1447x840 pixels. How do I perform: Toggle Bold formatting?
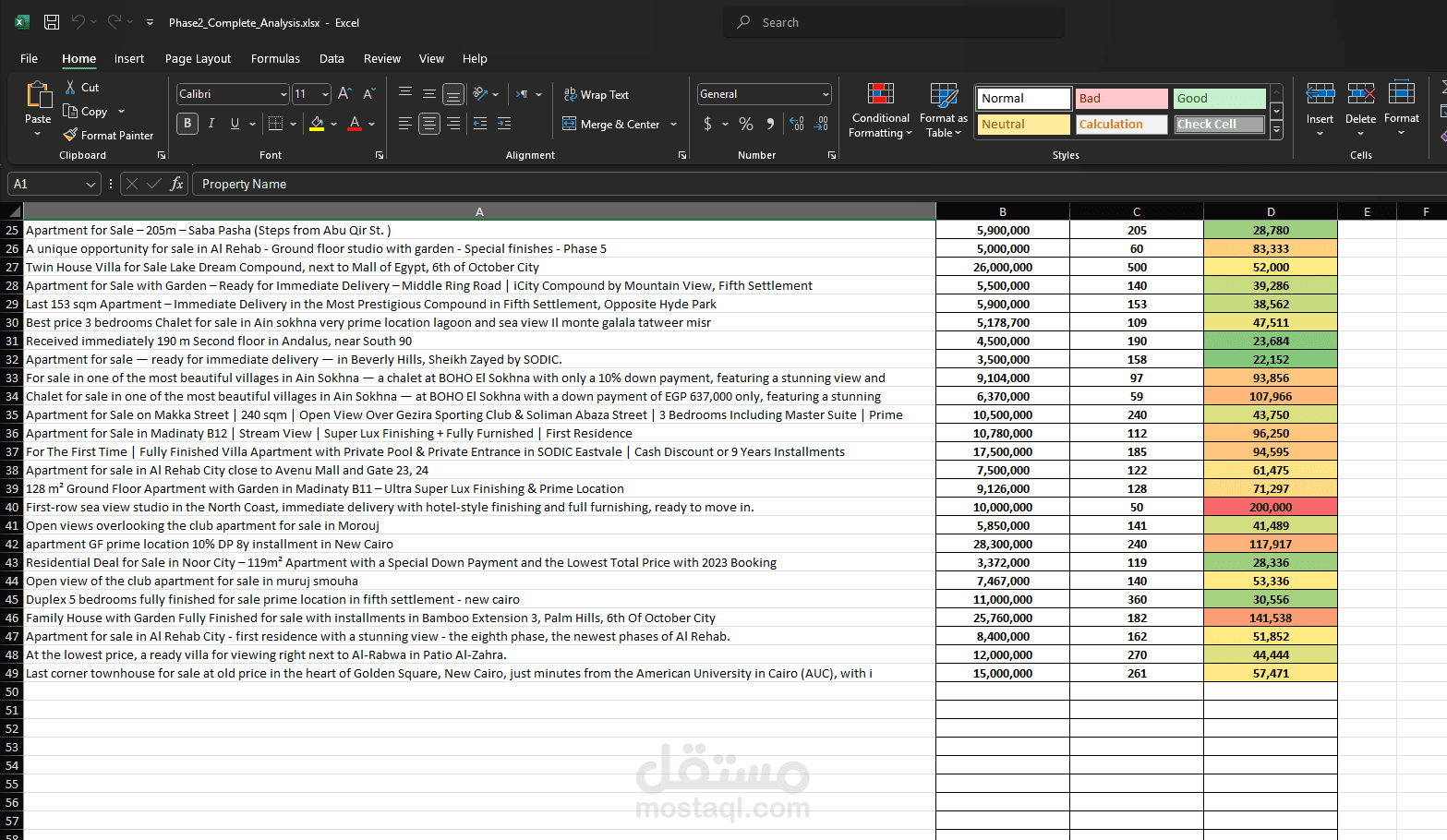(187, 124)
